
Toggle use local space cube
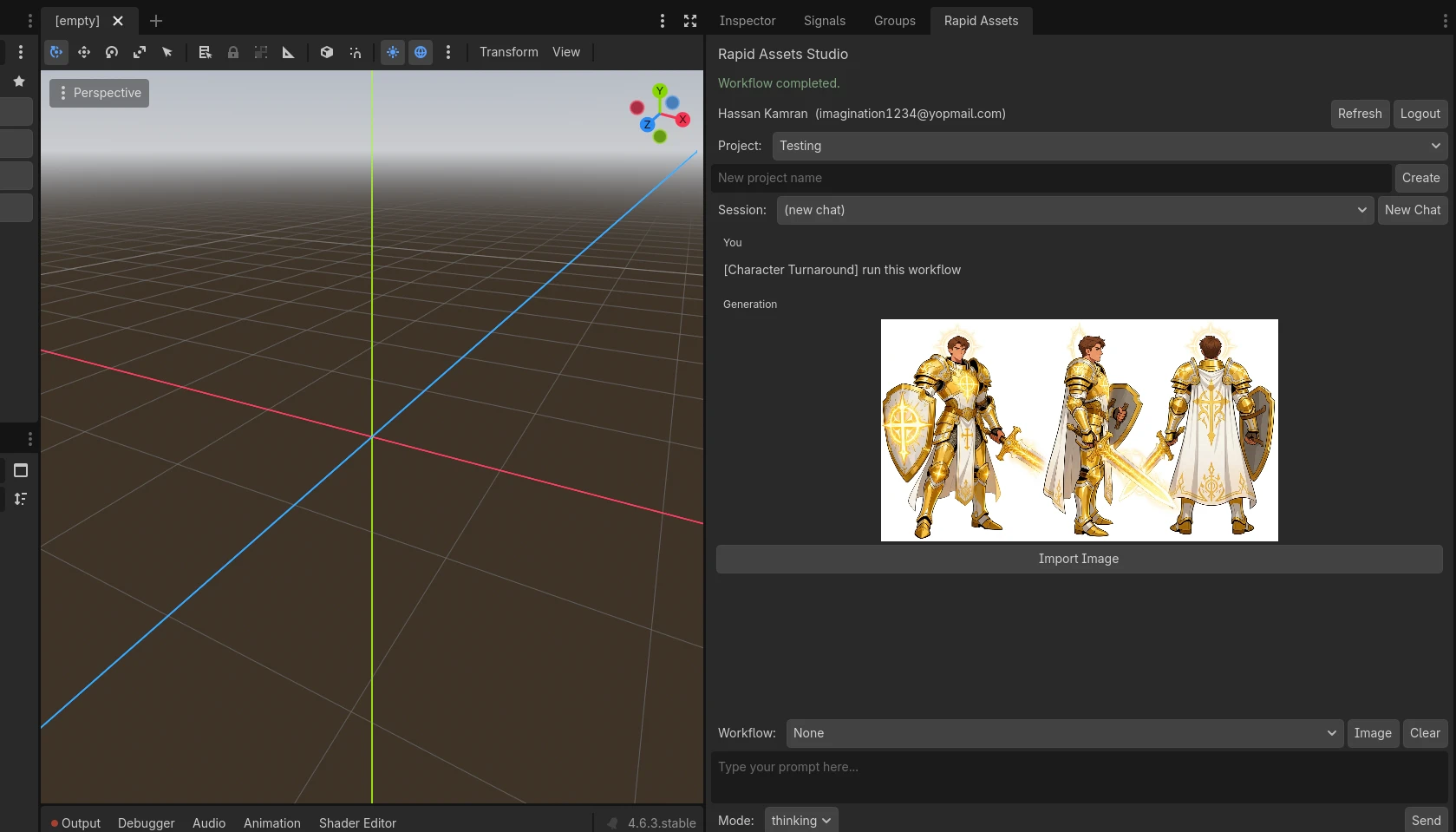click(x=327, y=52)
